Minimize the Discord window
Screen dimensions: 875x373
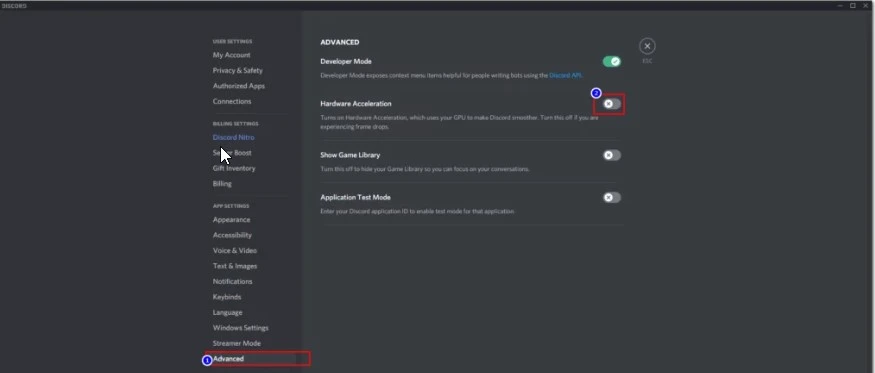point(841,5)
